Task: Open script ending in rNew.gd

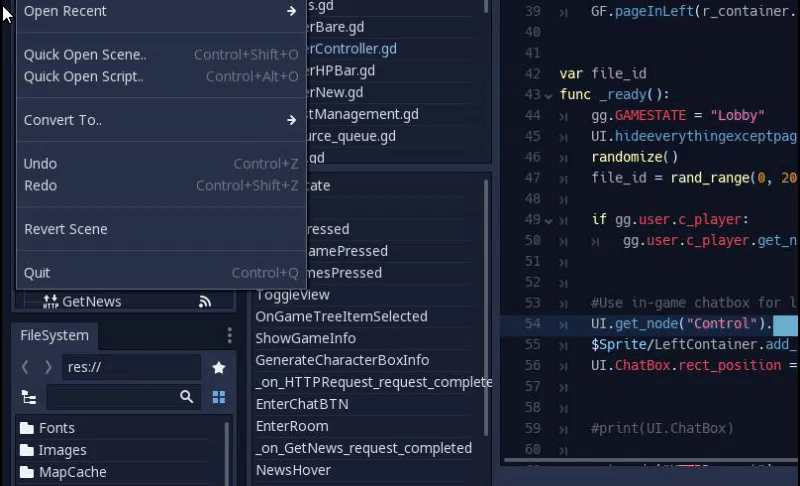Action: pos(335,93)
